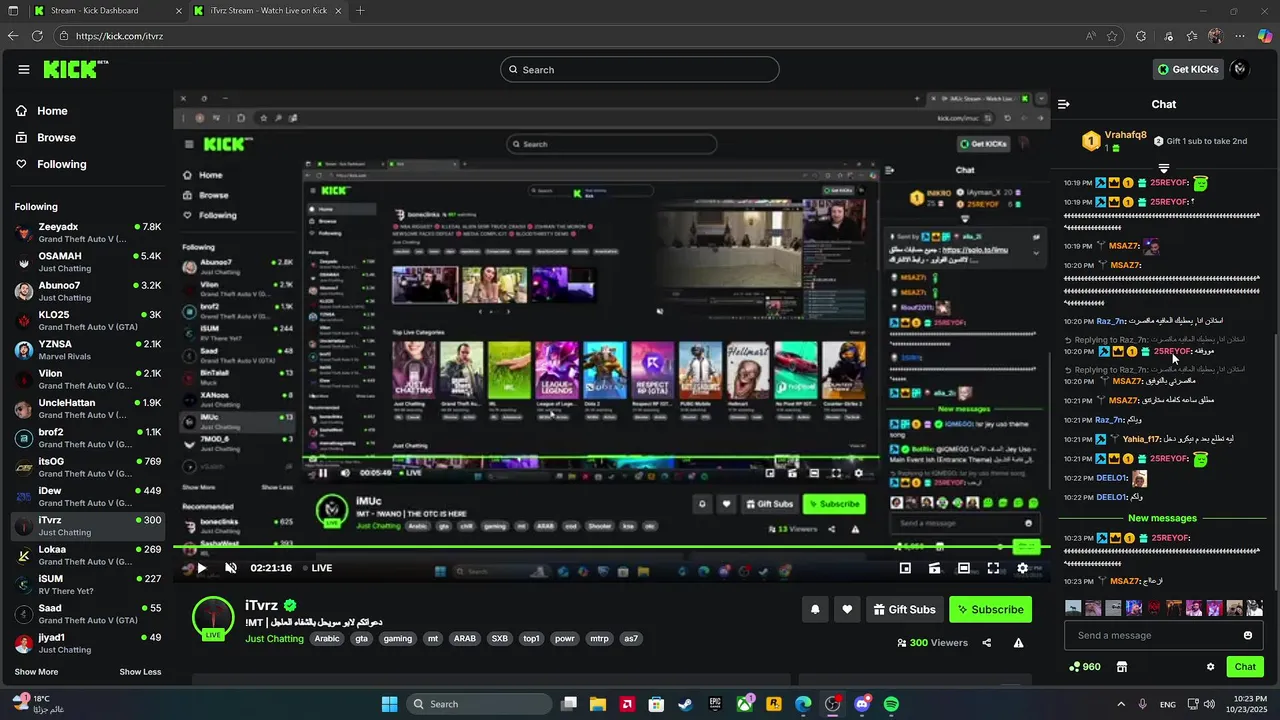The image size is (1280, 720).
Task: Enter fullscreen mode on the player
Action: (x=993, y=568)
